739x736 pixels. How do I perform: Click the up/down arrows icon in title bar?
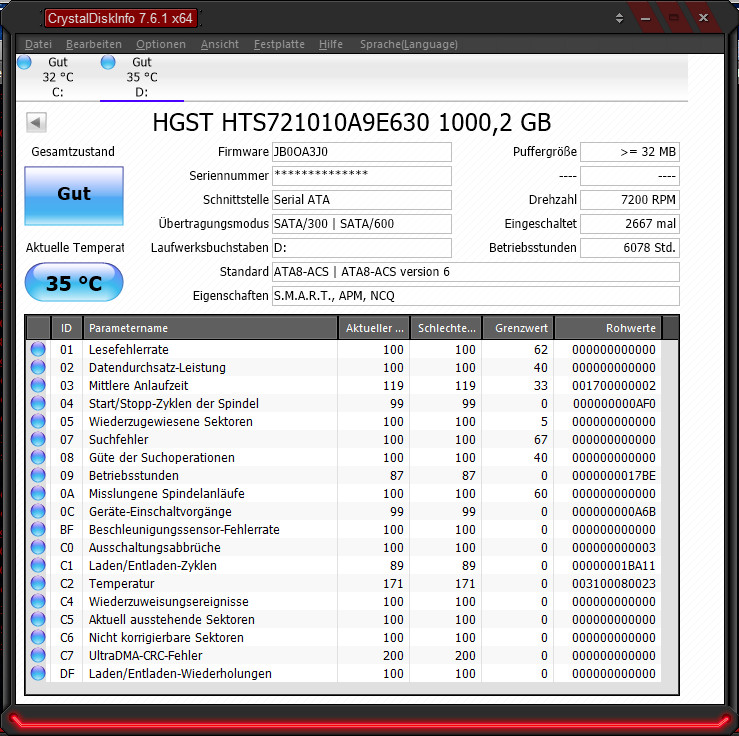tap(619, 18)
